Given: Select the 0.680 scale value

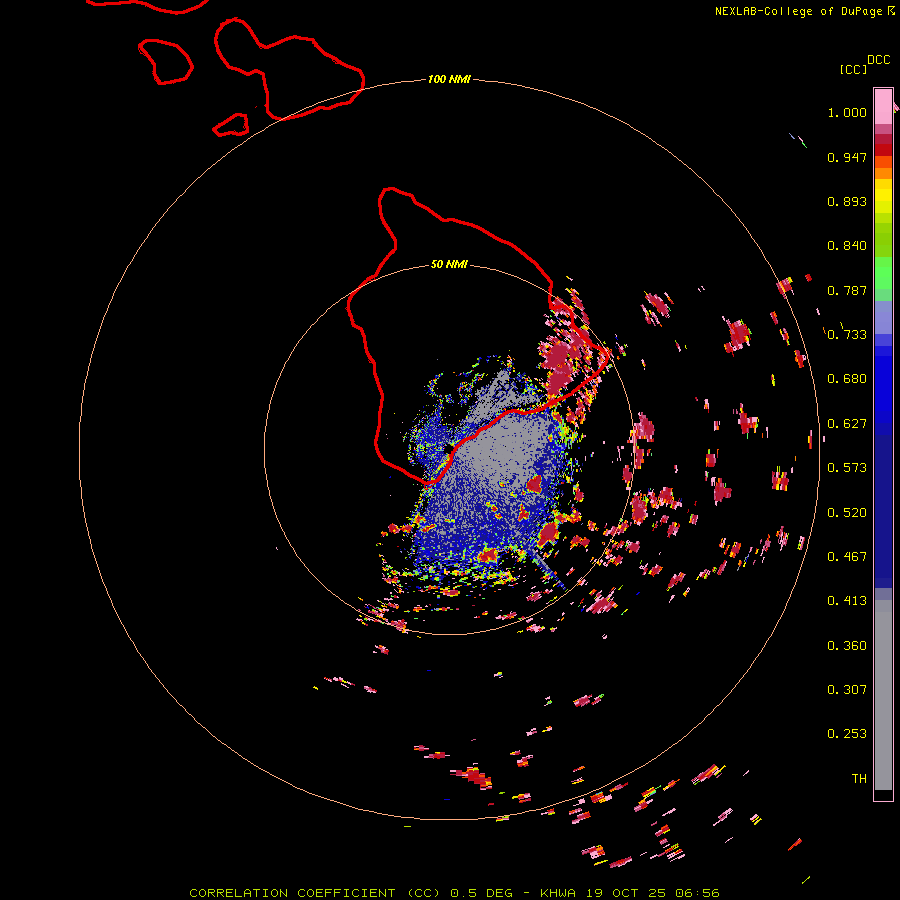Looking at the screenshot, I should click(847, 379).
